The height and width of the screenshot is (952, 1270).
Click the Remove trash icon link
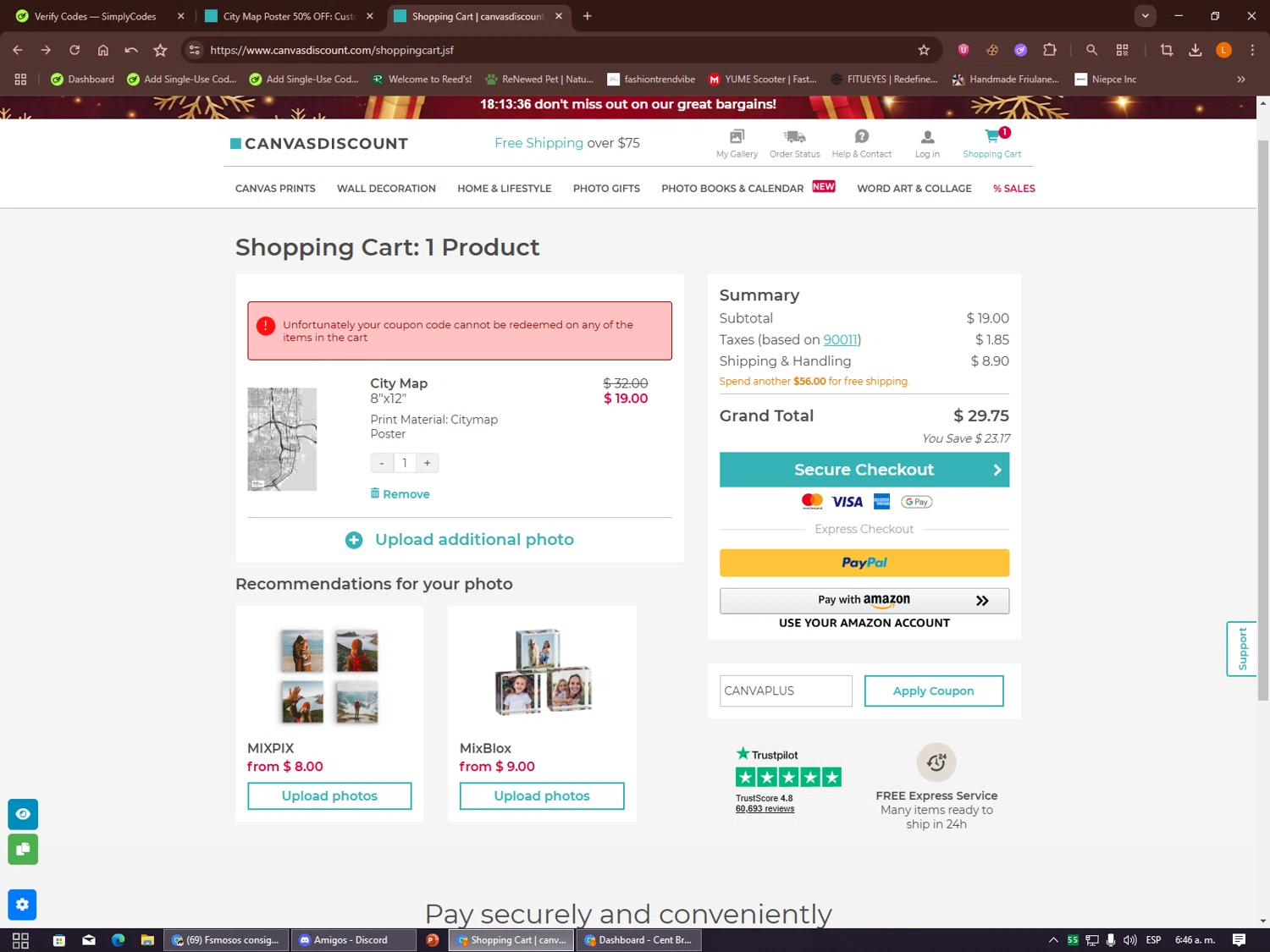(400, 493)
